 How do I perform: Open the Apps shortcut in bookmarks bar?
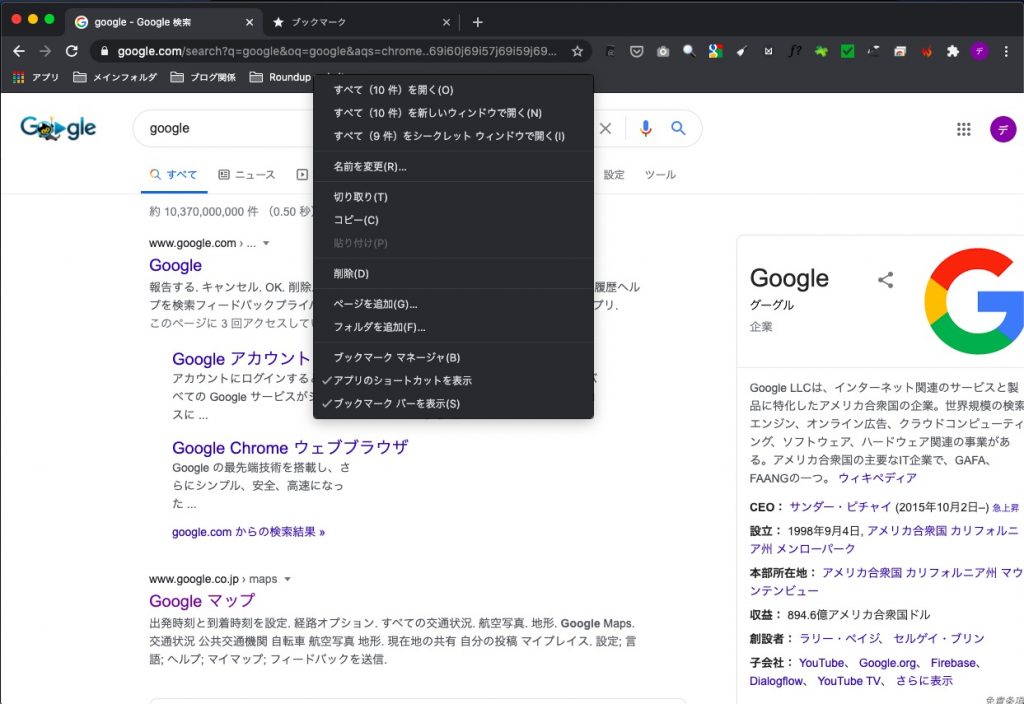pos(37,77)
